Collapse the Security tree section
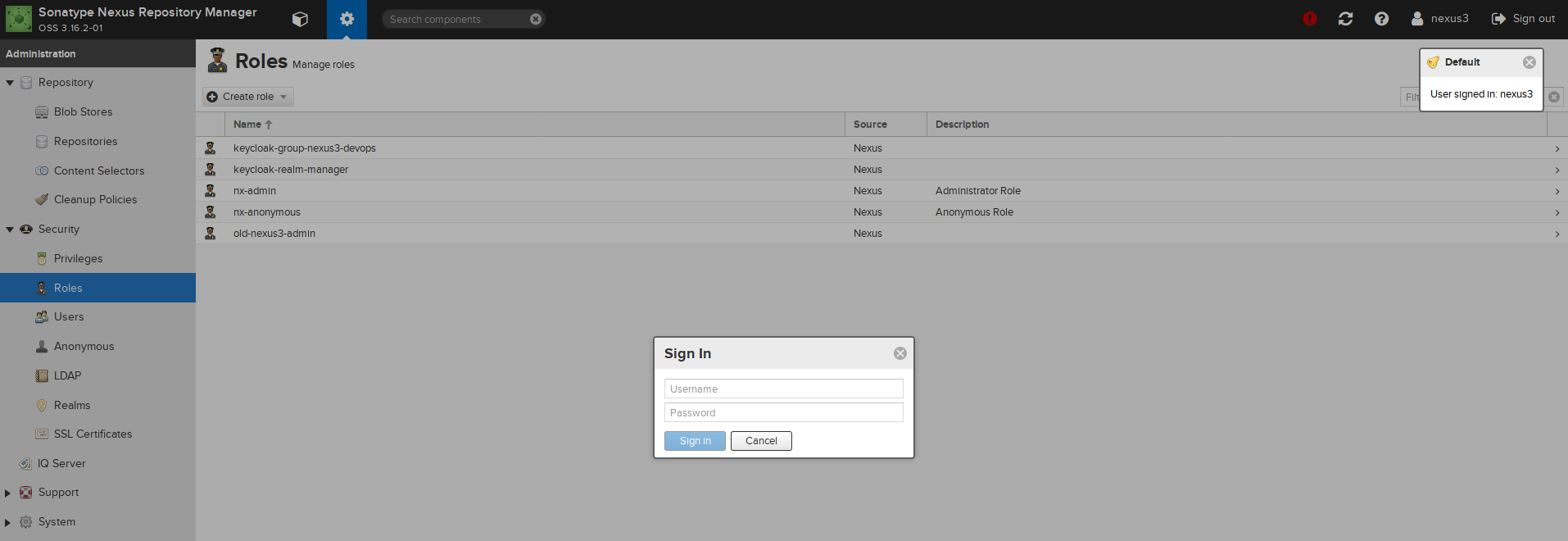This screenshot has height=541, width=1568. (x=10, y=230)
